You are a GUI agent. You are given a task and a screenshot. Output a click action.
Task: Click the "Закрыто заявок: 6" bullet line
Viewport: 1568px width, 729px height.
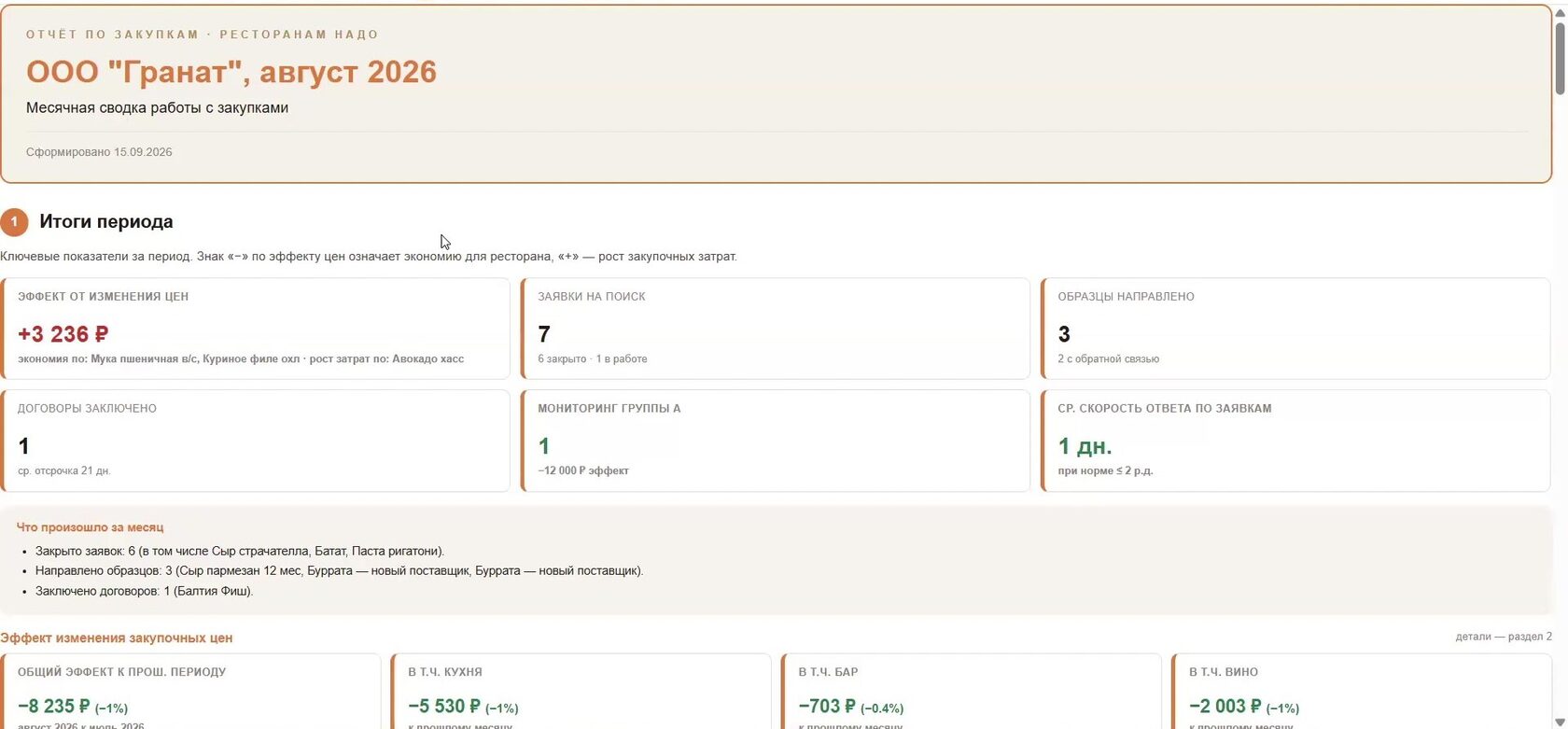(x=240, y=551)
